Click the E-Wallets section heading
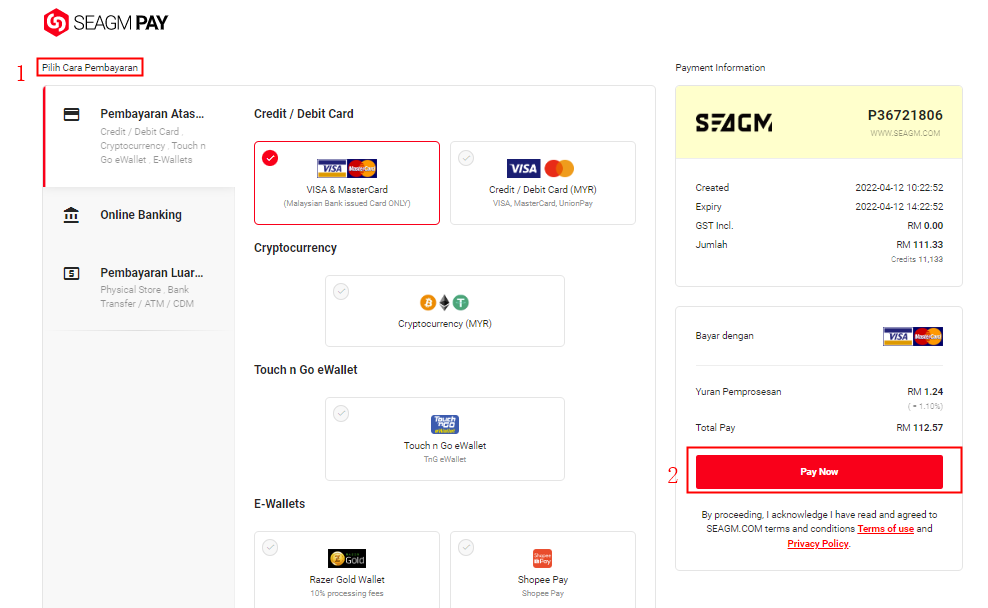The width and height of the screenshot is (988, 608). 279,504
